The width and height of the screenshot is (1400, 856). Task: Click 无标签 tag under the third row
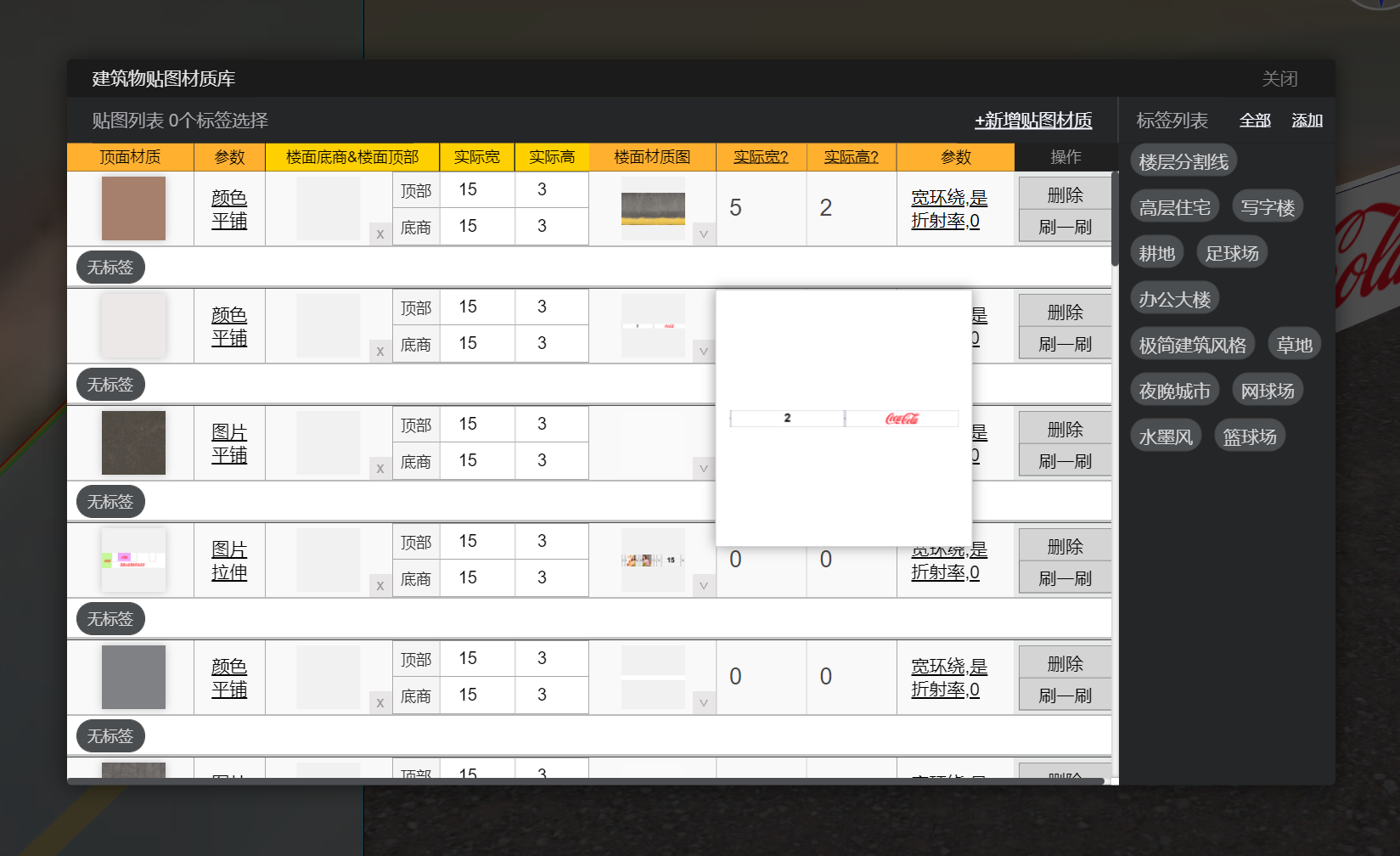click(x=110, y=501)
